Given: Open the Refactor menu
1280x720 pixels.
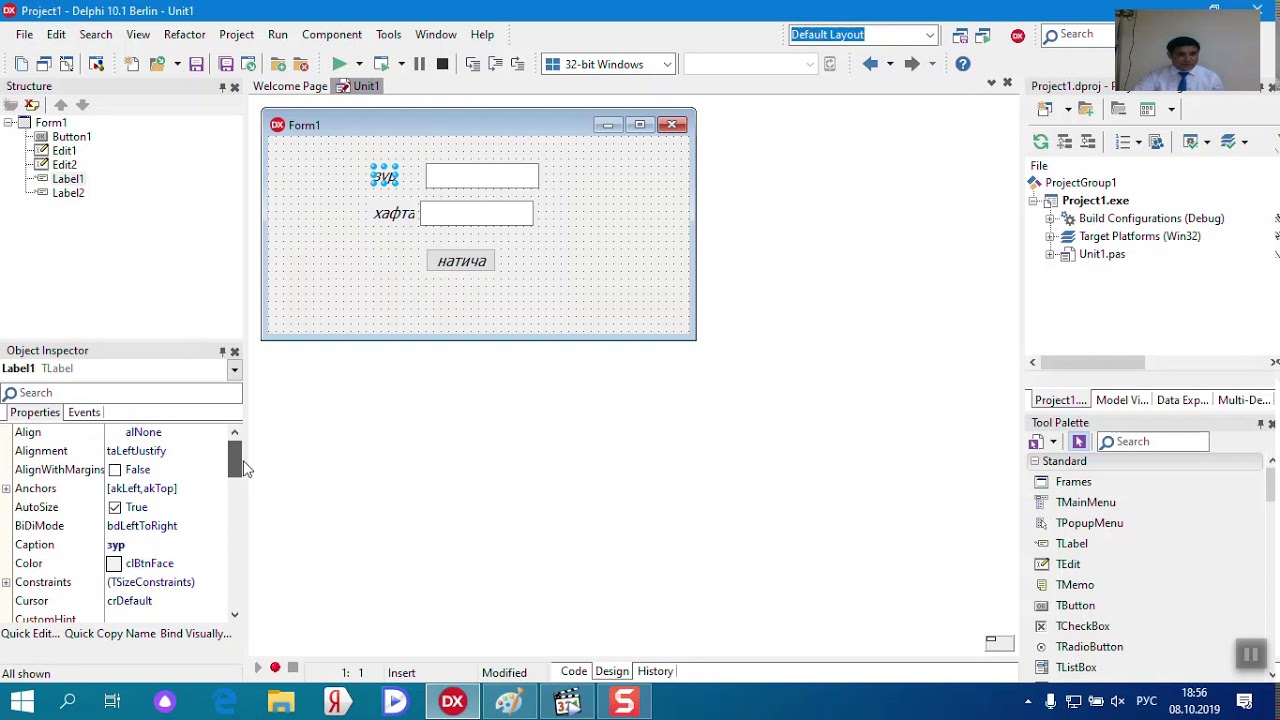Looking at the screenshot, I should [x=184, y=34].
